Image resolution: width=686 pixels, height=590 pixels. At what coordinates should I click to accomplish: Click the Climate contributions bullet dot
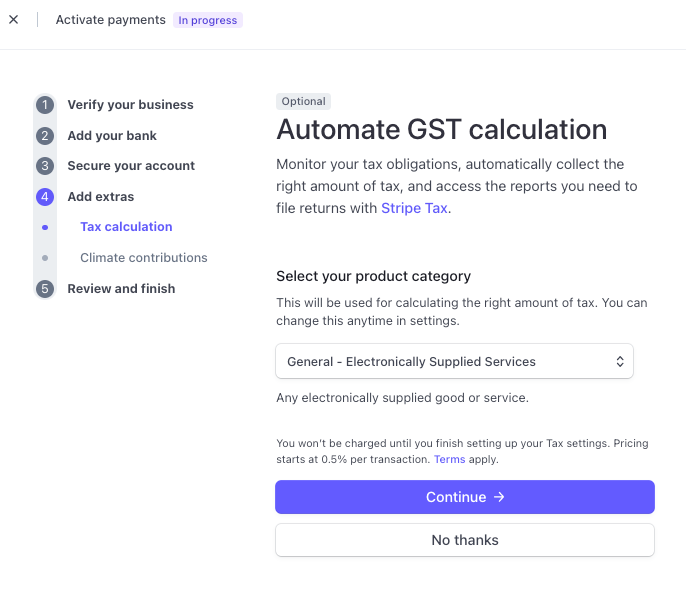[x=45, y=258]
